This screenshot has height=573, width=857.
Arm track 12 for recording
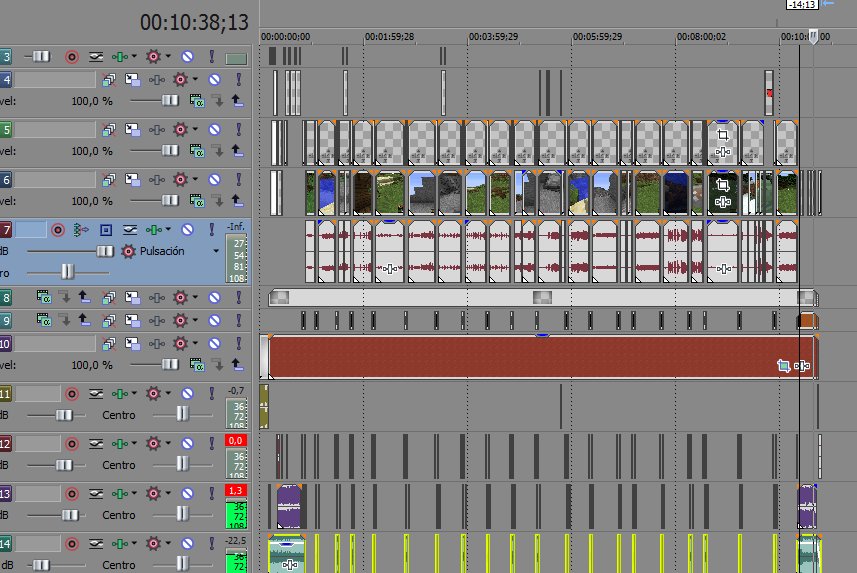72,443
